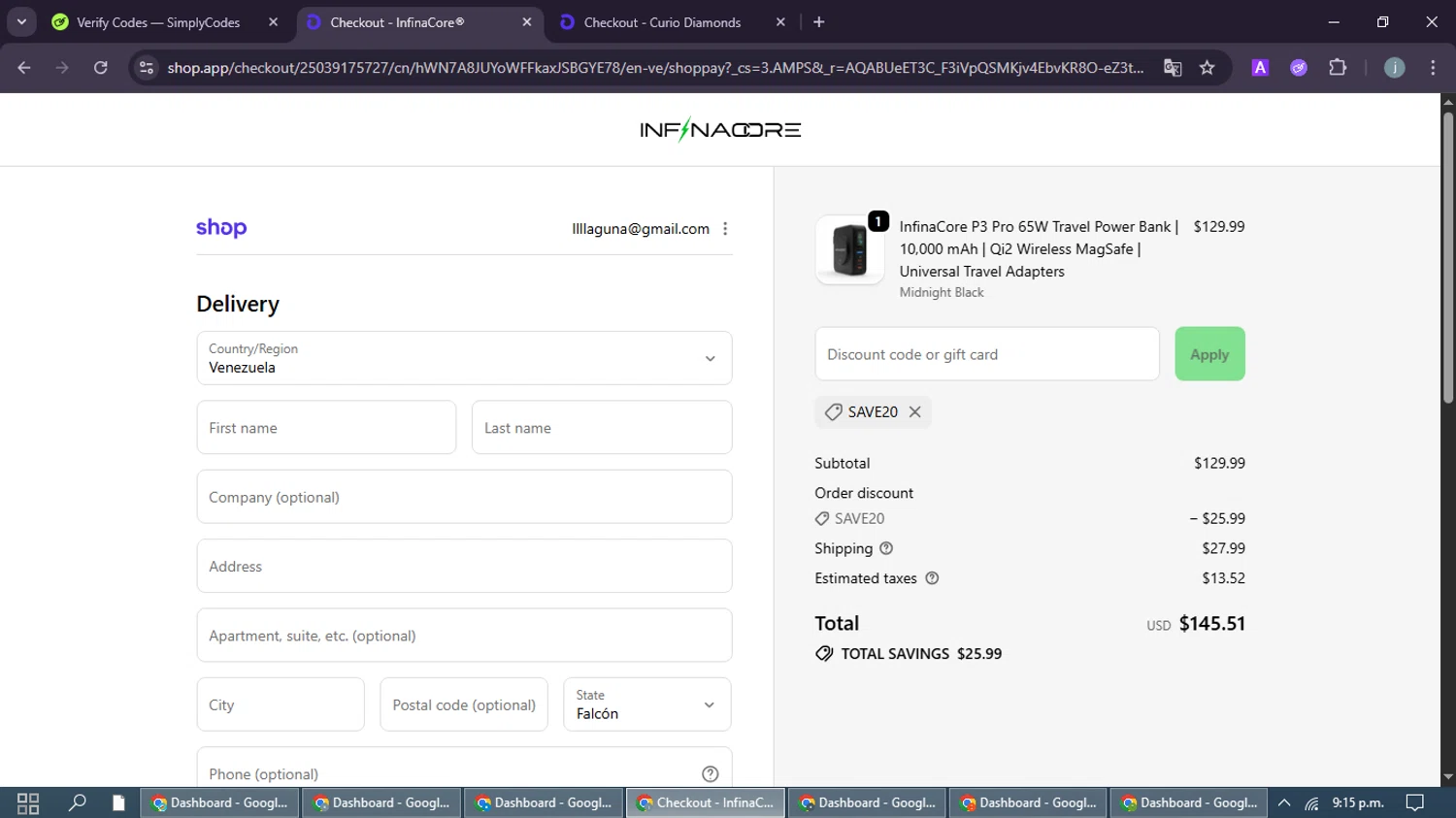This screenshot has width=1456, height=818.
Task: Click the Estimated taxes help icon
Action: 932,578
